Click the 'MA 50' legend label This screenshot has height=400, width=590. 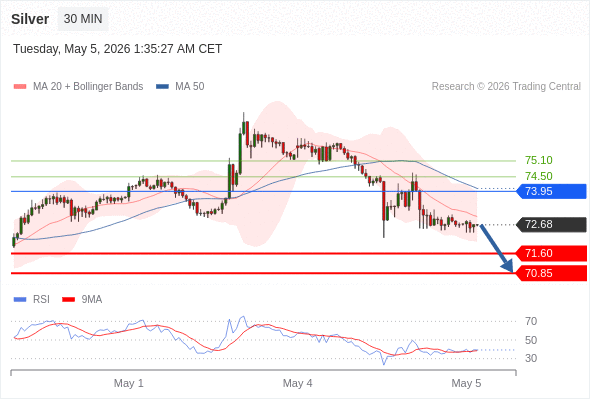(x=190, y=87)
